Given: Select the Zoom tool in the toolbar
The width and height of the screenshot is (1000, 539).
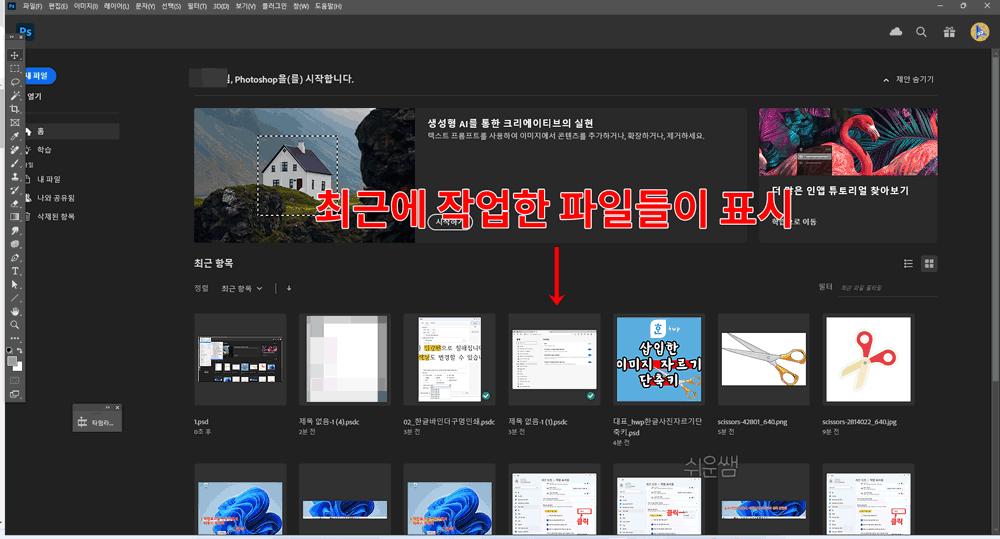Looking at the screenshot, I should pos(15,325).
